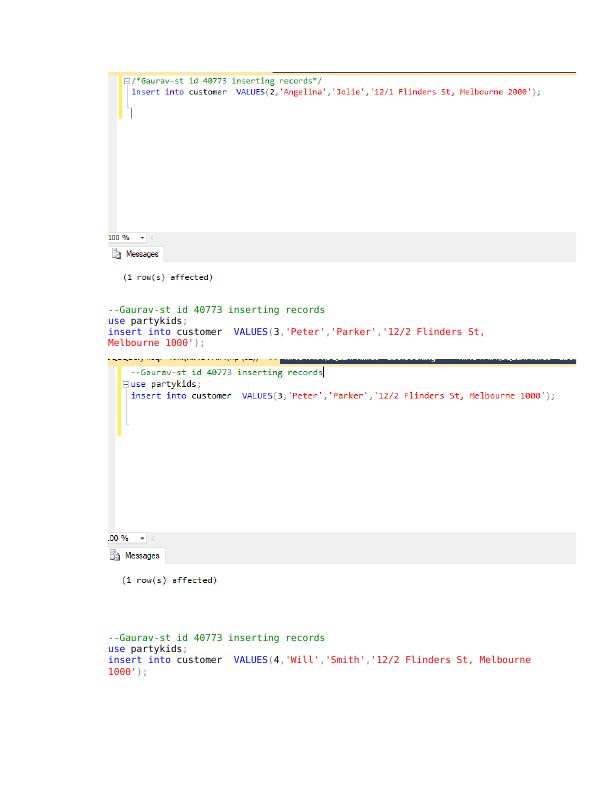Click the comment line in lower editor
612x792 pixels.
pyautogui.click(x=226, y=372)
